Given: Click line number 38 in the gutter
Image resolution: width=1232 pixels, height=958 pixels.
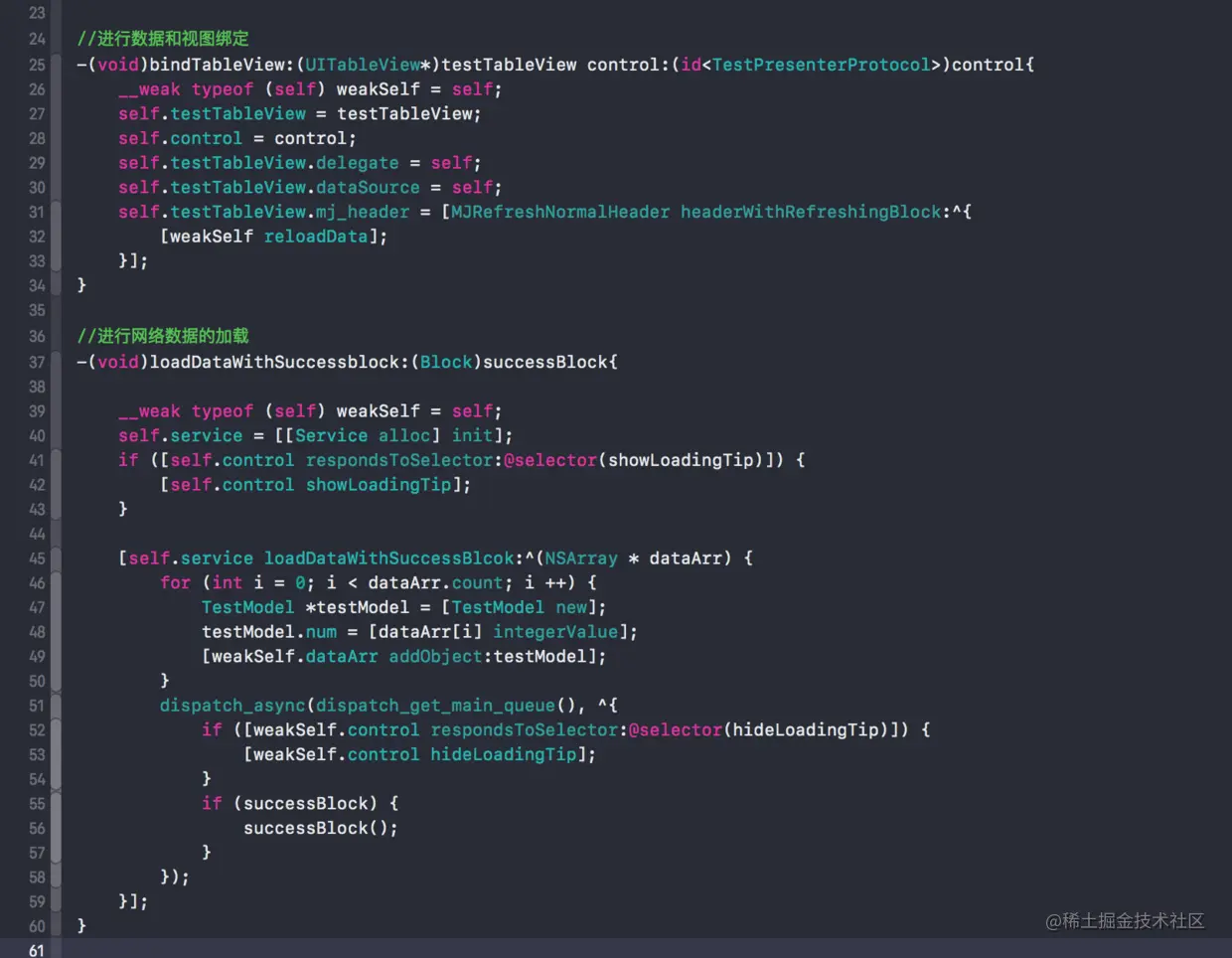Looking at the screenshot, I should coord(37,387).
